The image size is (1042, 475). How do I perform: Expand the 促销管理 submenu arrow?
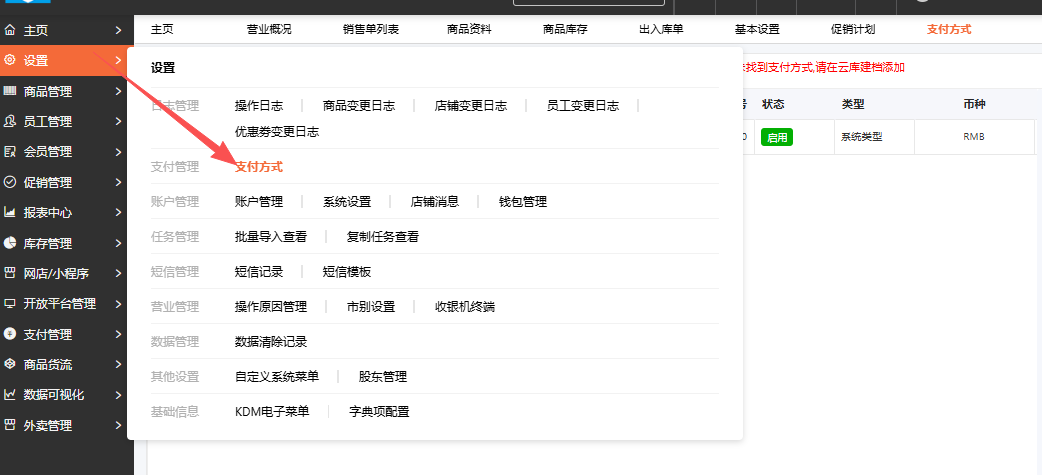pos(118,183)
